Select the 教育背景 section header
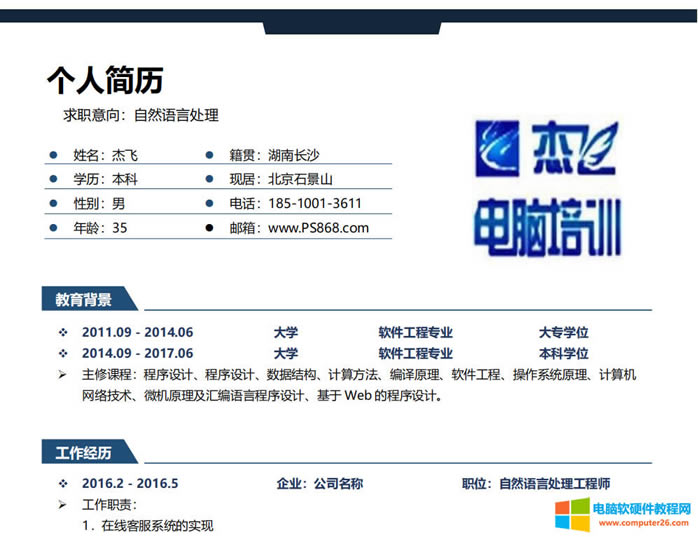This screenshot has height=537, width=698. pyautogui.click(x=84, y=299)
